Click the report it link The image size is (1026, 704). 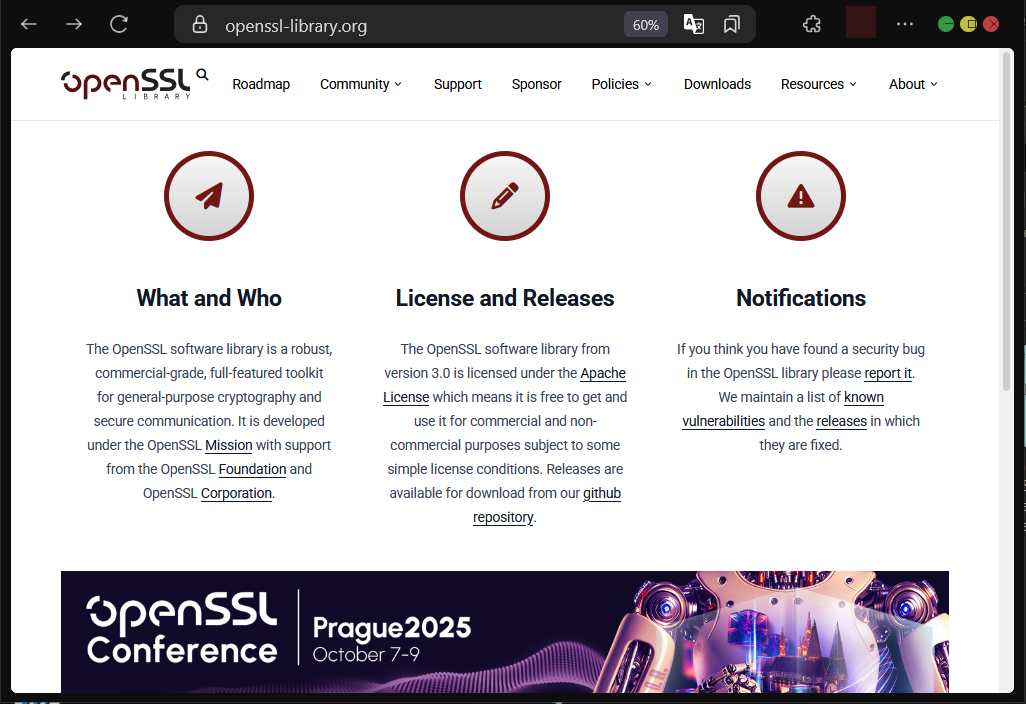[888, 373]
